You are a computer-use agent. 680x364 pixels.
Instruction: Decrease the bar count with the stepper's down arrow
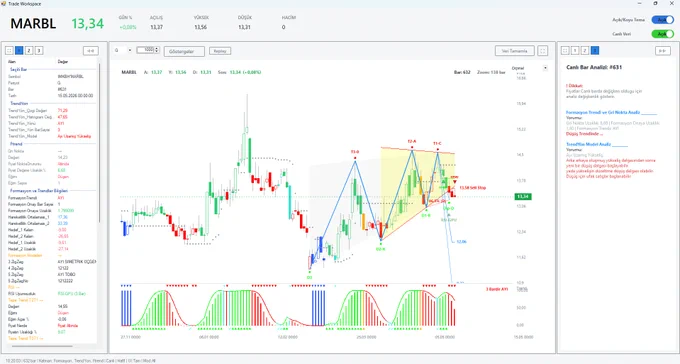pyautogui.click(x=157, y=52)
